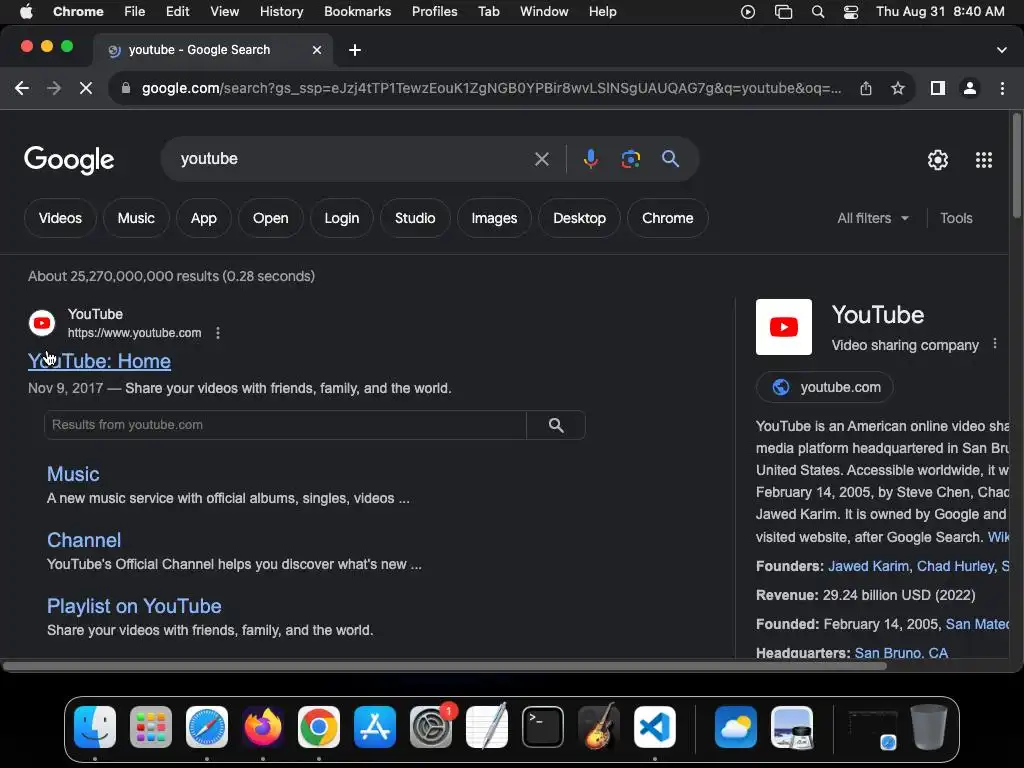Screen dimensions: 1024x768
Task: Open the YouTube: Home result link
Action: pyautogui.click(x=99, y=361)
